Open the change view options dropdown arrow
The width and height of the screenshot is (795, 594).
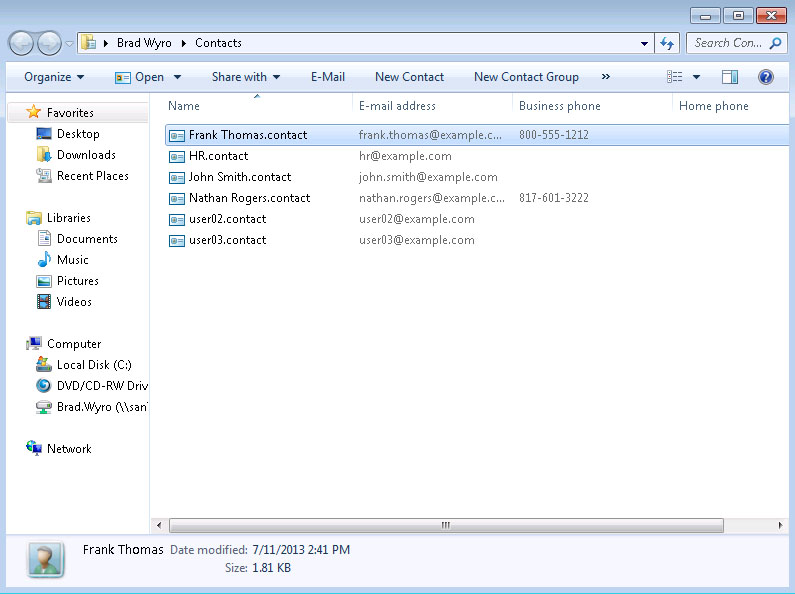point(697,77)
